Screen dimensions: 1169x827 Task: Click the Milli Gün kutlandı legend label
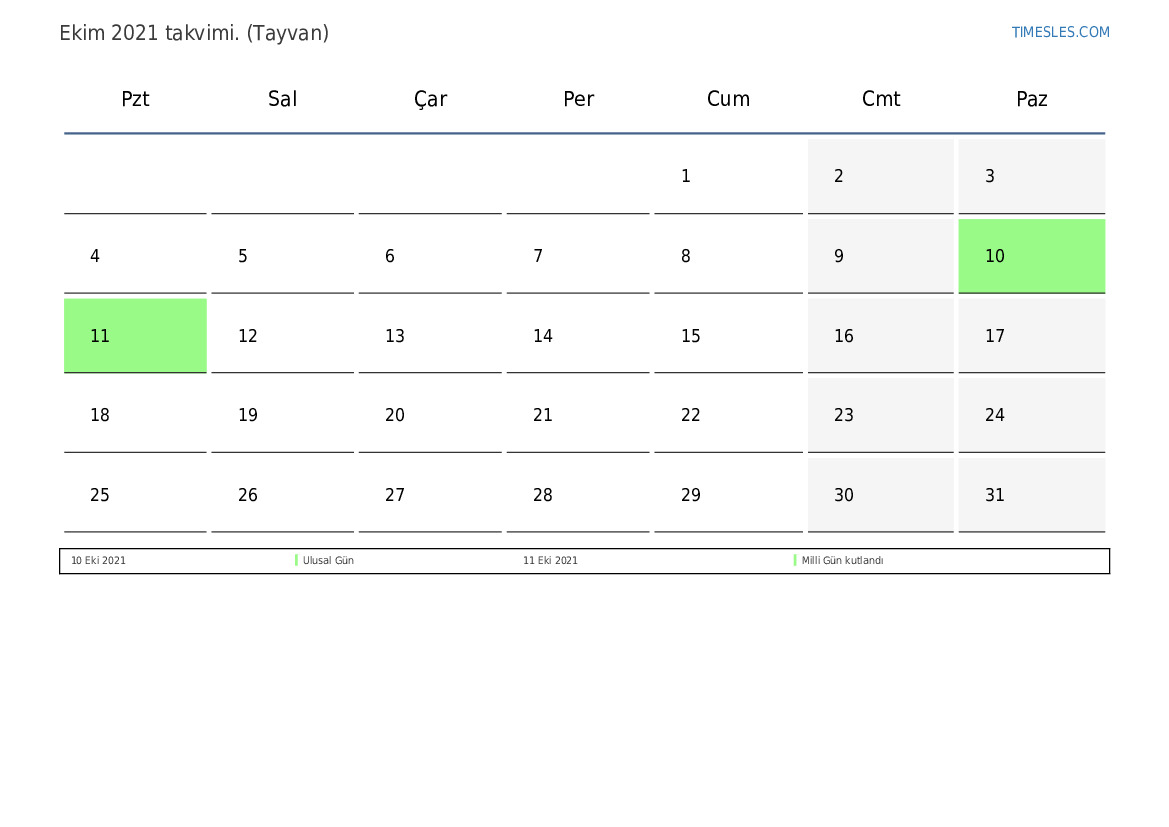(842, 561)
